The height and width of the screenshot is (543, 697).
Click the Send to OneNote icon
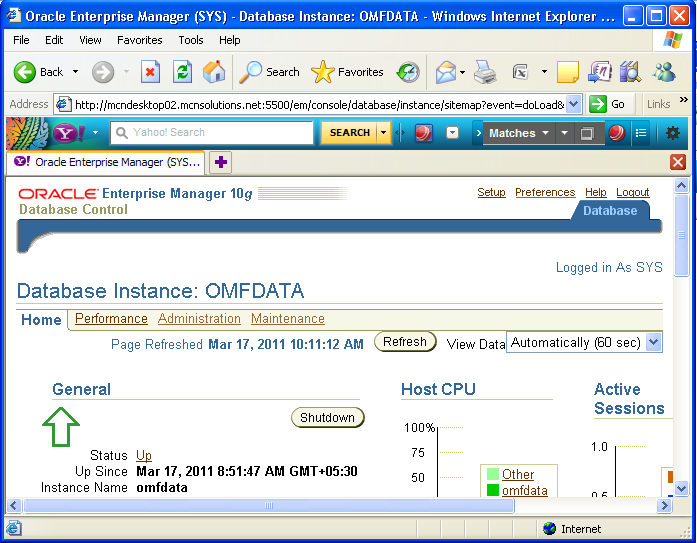click(599, 72)
